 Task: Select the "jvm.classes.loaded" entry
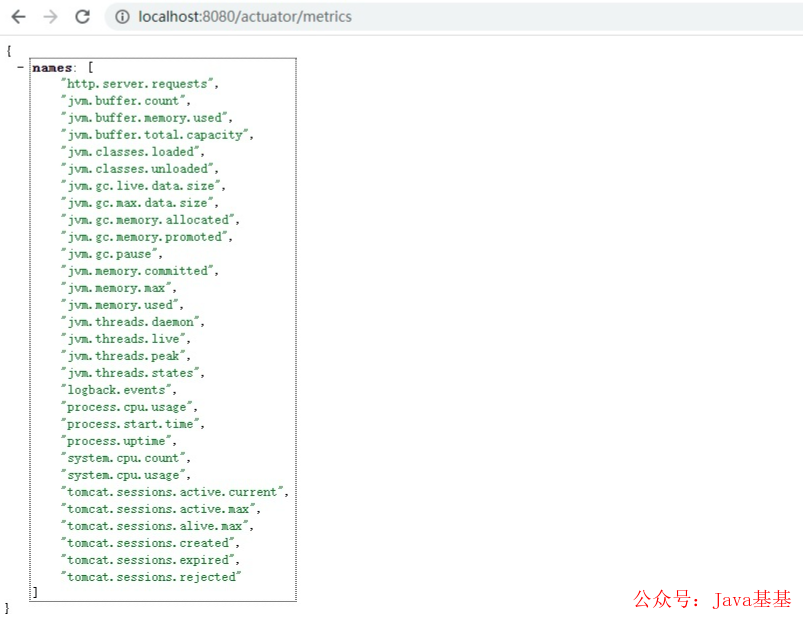coord(130,152)
